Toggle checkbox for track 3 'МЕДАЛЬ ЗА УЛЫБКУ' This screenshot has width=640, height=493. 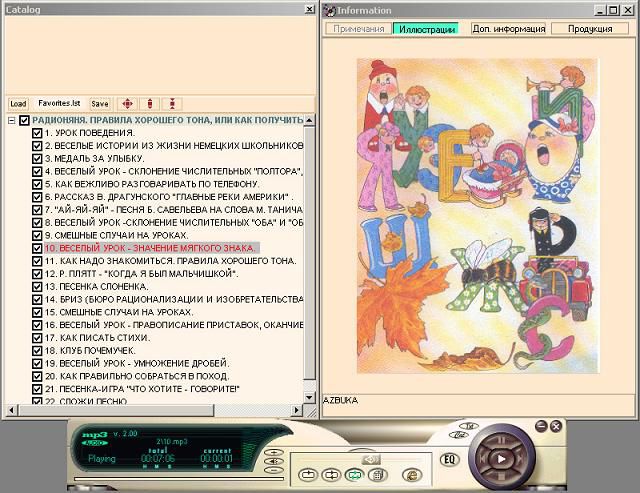tap(37, 158)
